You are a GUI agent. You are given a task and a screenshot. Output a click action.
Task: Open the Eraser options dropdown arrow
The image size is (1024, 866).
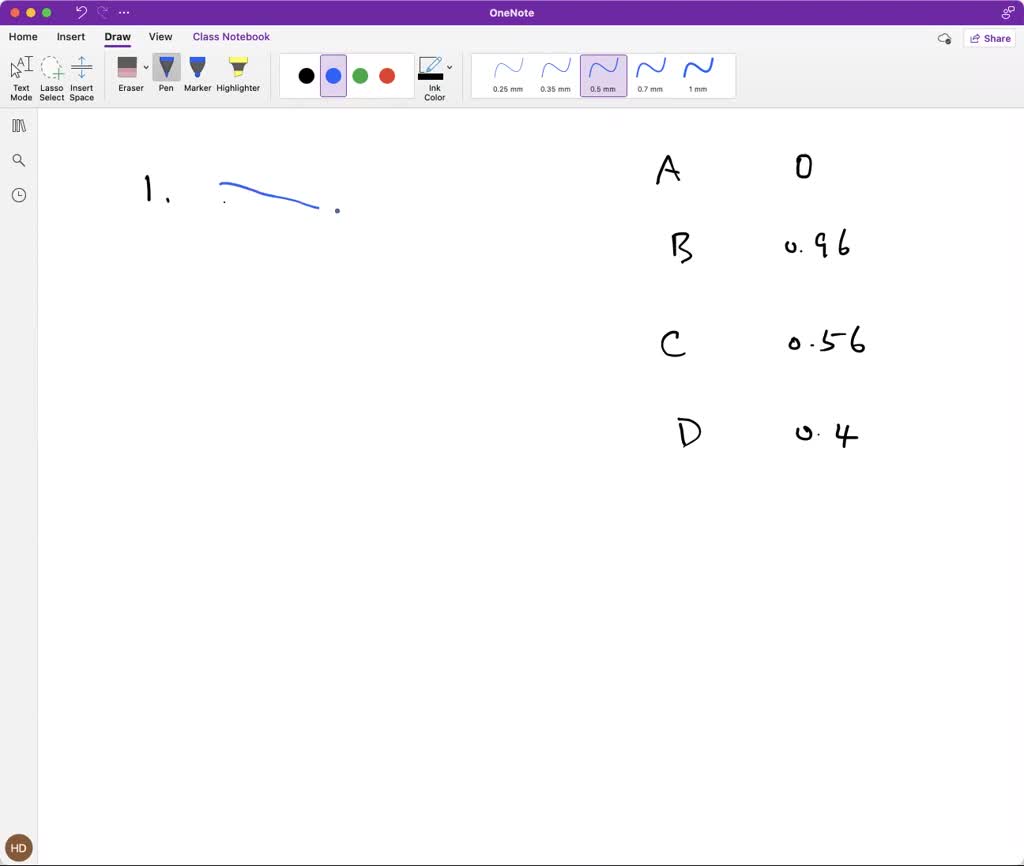(x=146, y=67)
